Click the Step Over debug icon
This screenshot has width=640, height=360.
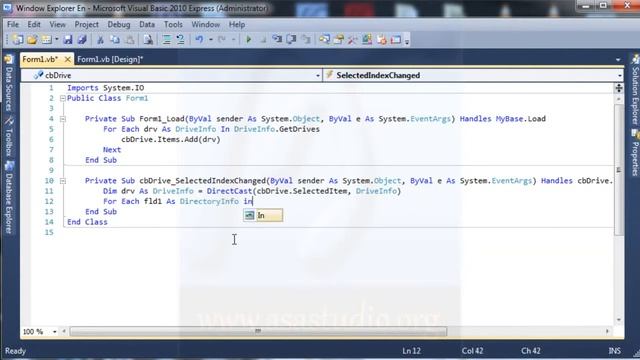(x=291, y=40)
